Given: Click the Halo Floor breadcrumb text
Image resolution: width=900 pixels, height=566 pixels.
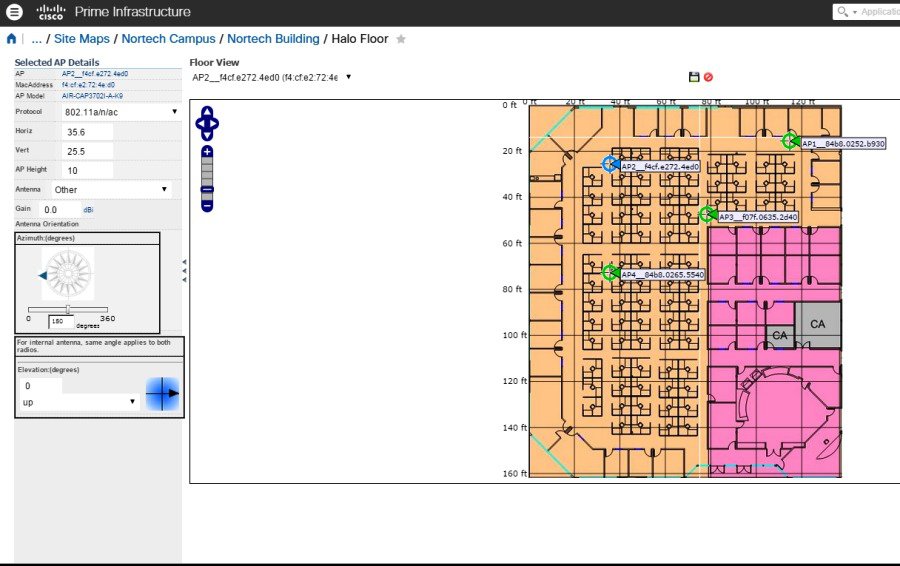Looking at the screenshot, I should point(360,38).
